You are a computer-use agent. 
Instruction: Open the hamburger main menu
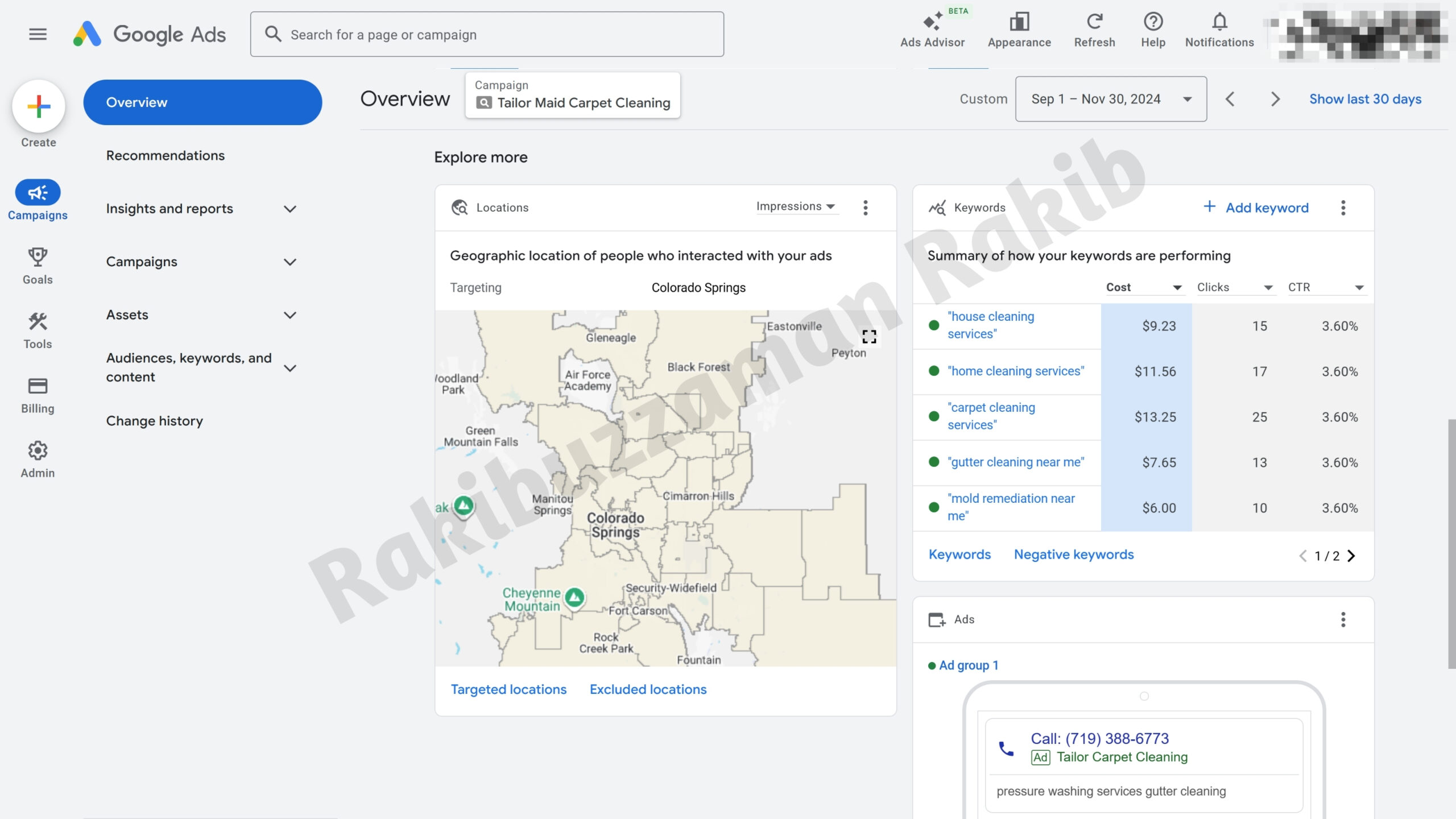tap(38, 34)
